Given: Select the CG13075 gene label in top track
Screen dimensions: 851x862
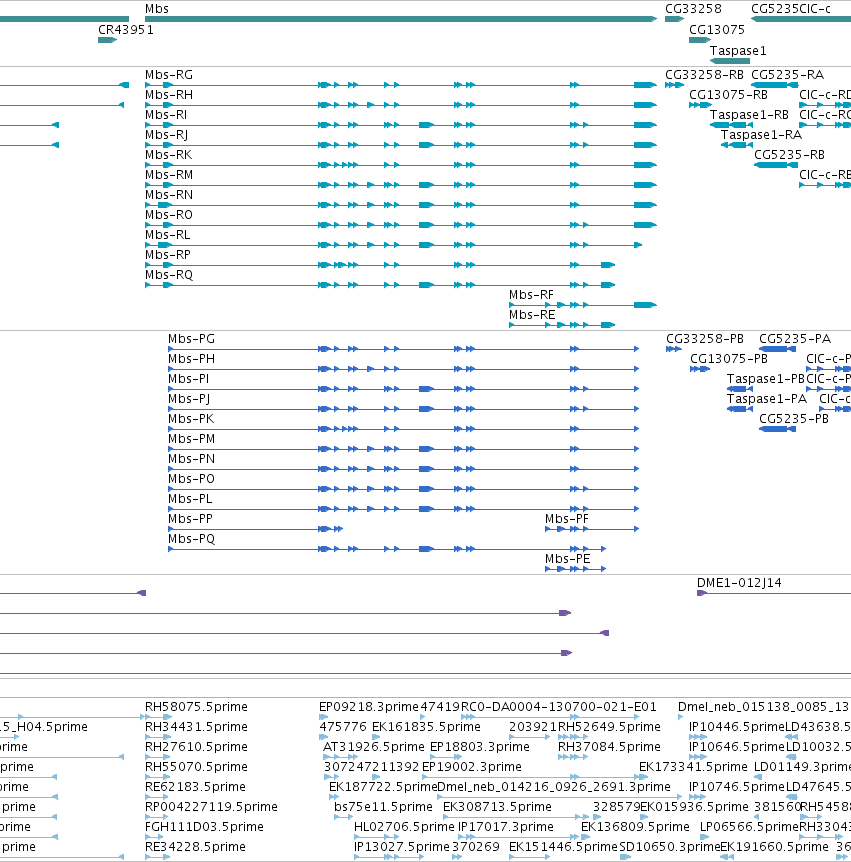Looking at the screenshot, I should (717, 30).
